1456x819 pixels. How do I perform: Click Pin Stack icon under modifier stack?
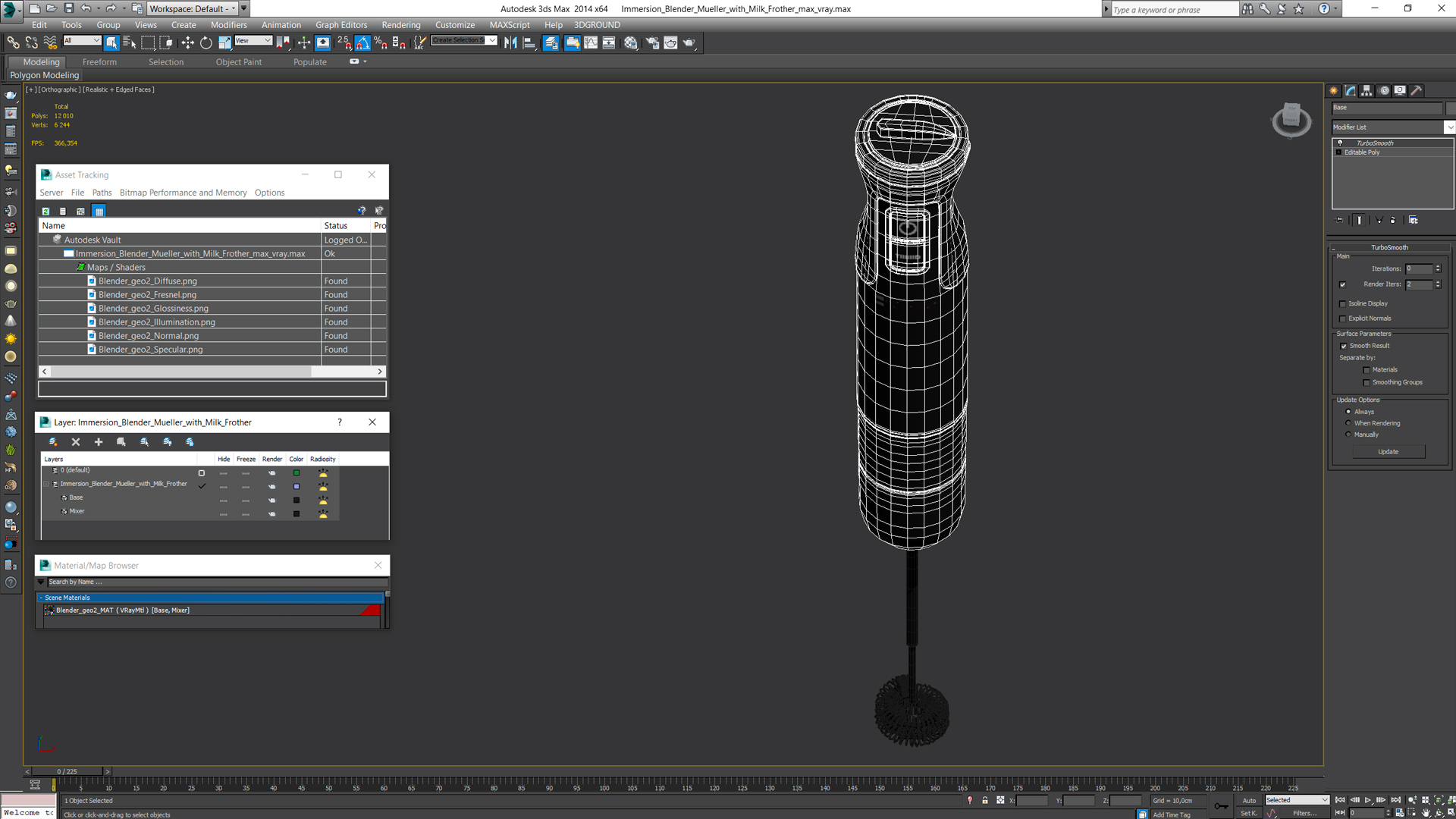tap(1339, 220)
